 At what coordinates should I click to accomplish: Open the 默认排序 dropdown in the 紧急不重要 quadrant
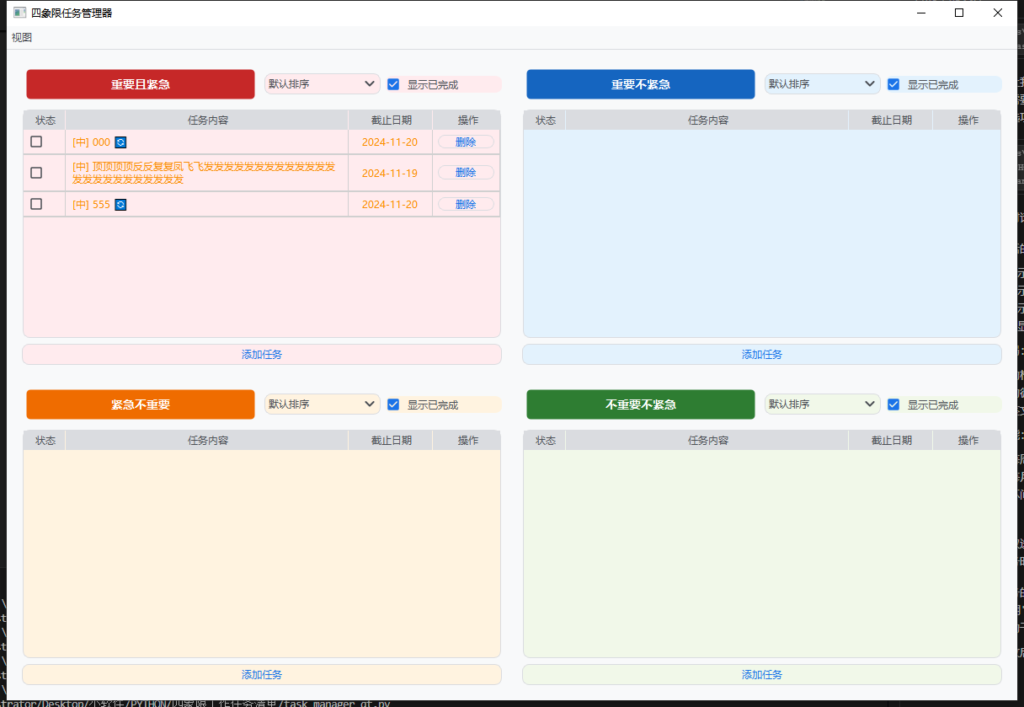(322, 405)
